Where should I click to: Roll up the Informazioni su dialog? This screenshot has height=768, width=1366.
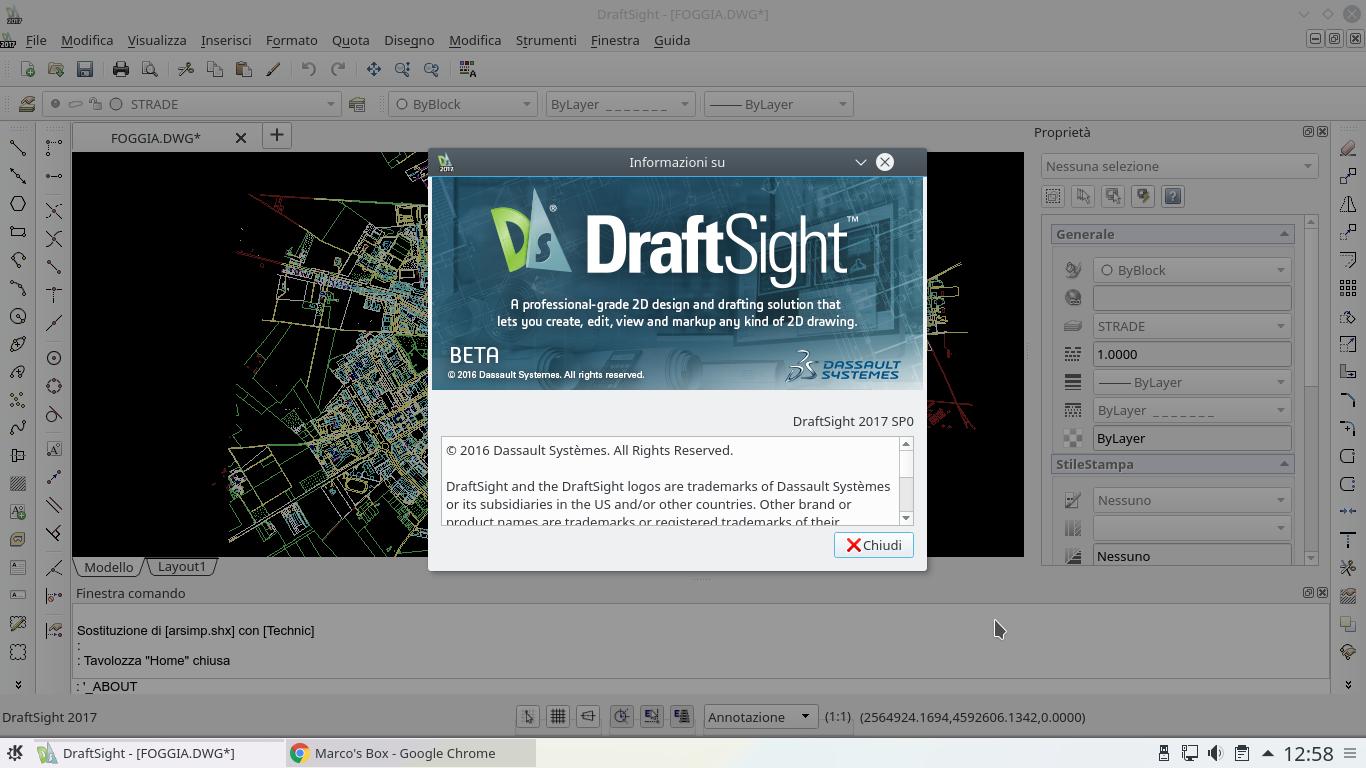point(860,162)
